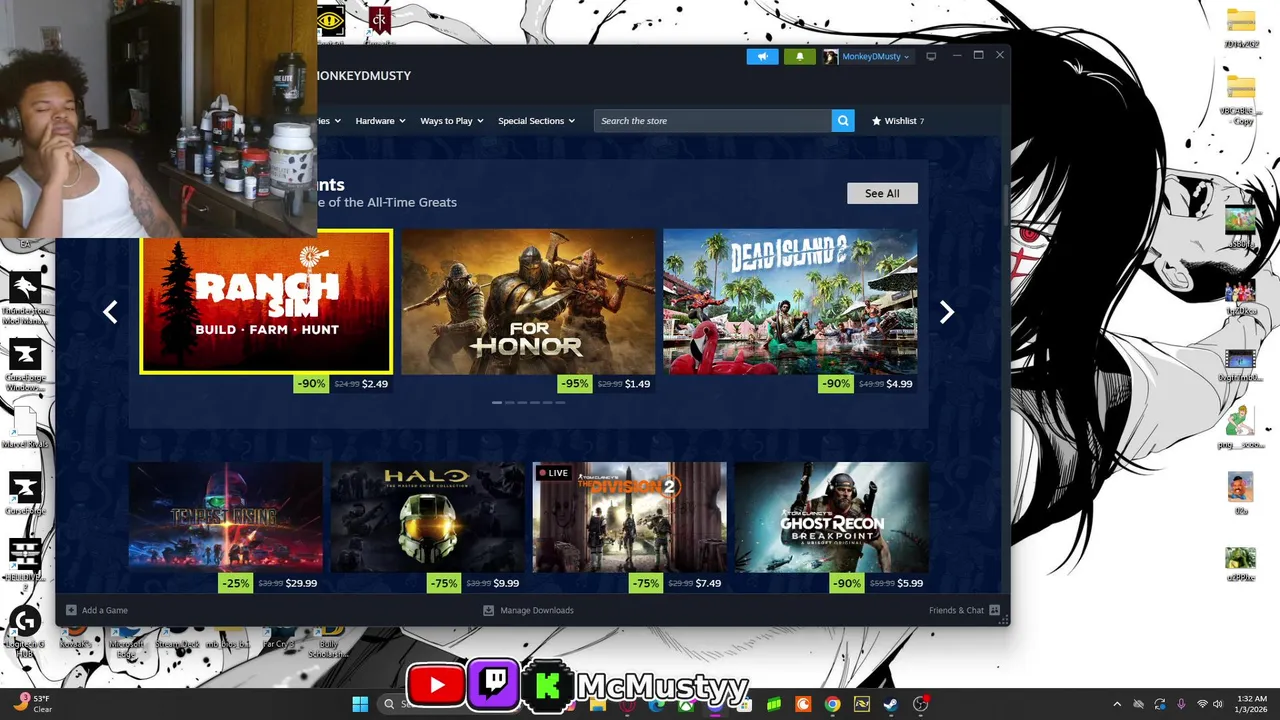Open Friends & Chat
Image resolution: width=1280 pixels, height=720 pixels.
pos(964,610)
